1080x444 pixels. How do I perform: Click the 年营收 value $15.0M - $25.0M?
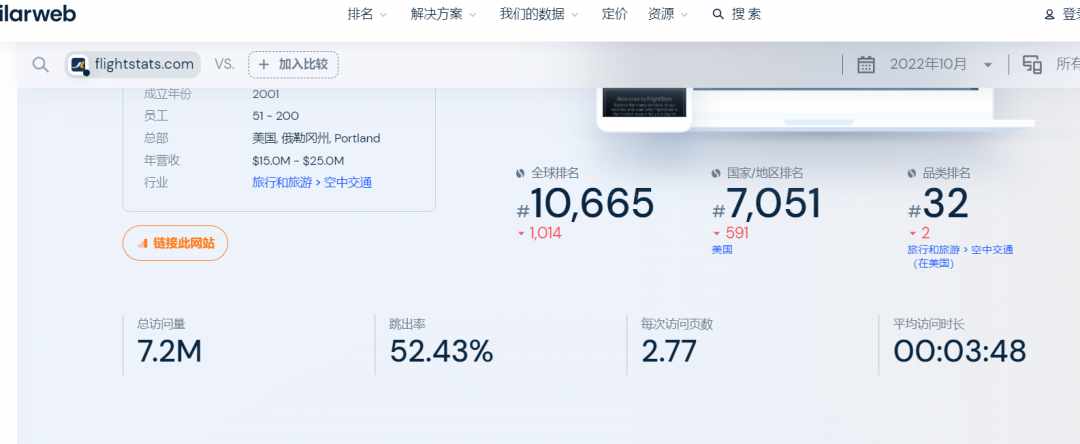tap(298, 160)
